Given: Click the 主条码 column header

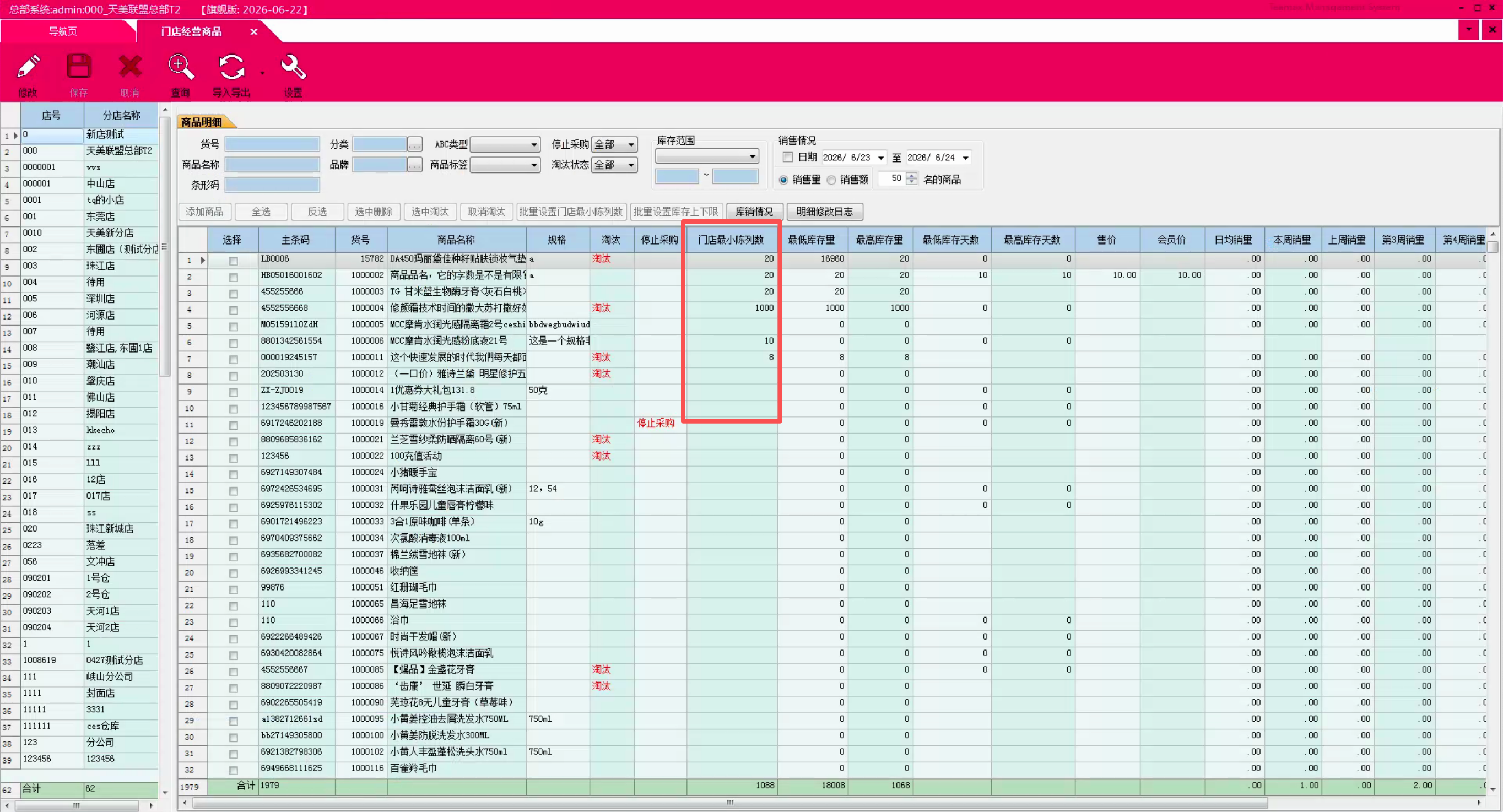Looking at the screenshot, I should point(296,240).
